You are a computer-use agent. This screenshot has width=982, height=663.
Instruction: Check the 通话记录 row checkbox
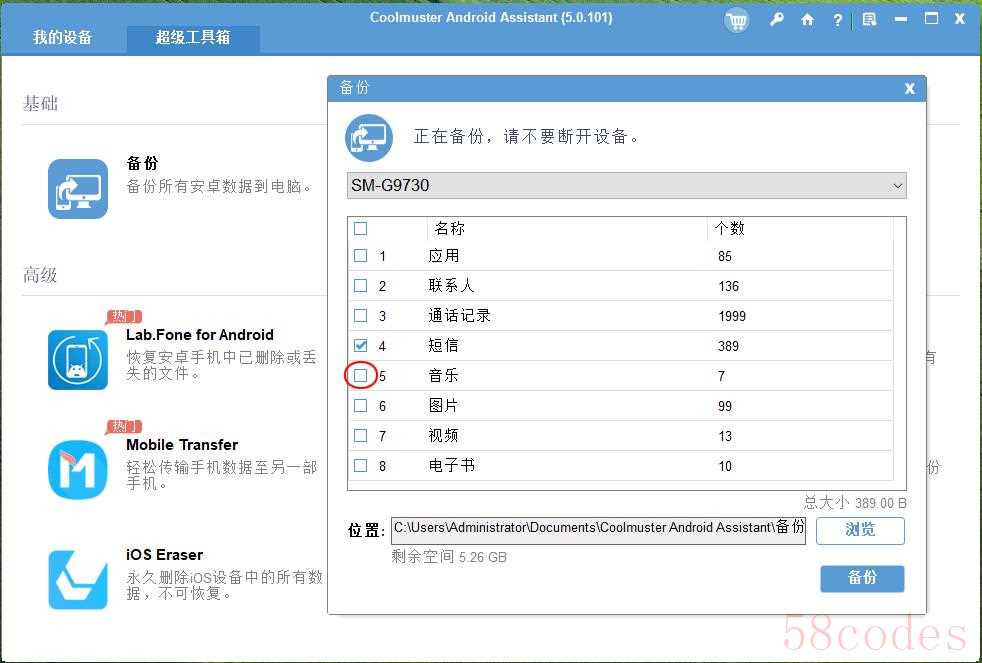pos(361,316)
